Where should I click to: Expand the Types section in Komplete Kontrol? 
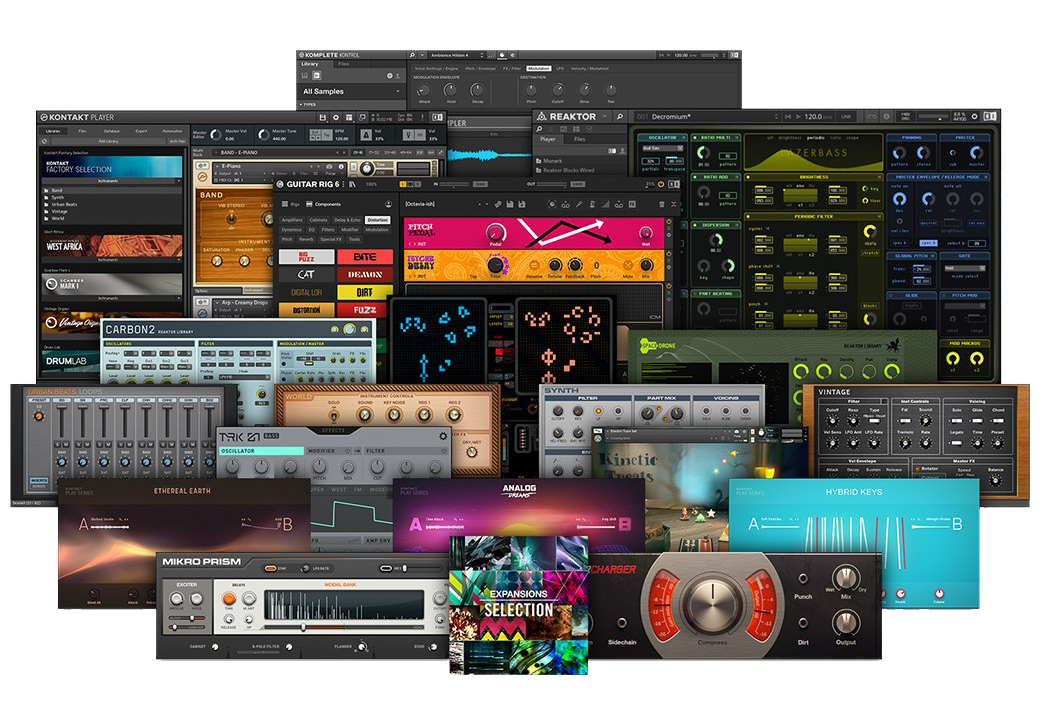(x=308, y=104)
